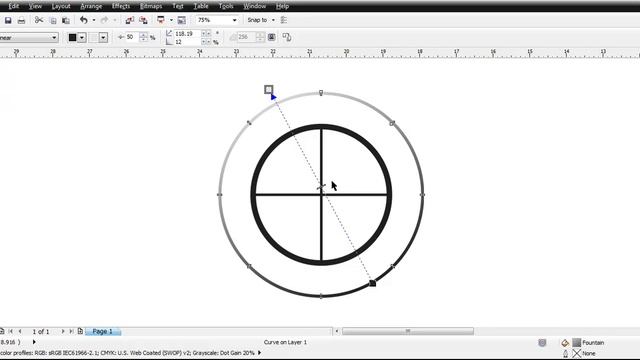
Task: Undo the last action
Action: pyautogui.click(x=84, y=20)
